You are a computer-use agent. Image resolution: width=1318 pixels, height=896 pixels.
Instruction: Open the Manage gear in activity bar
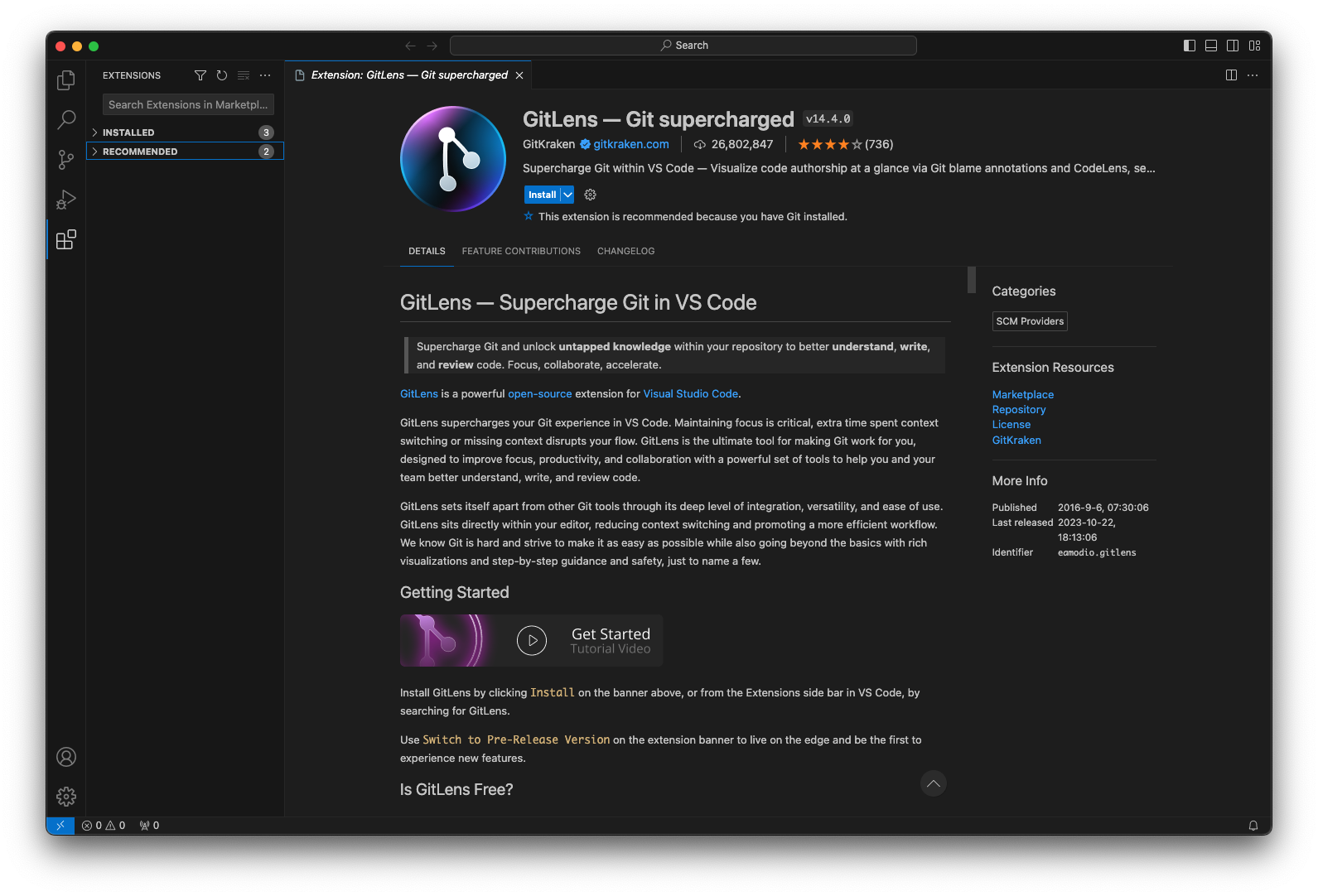(66, 797)
